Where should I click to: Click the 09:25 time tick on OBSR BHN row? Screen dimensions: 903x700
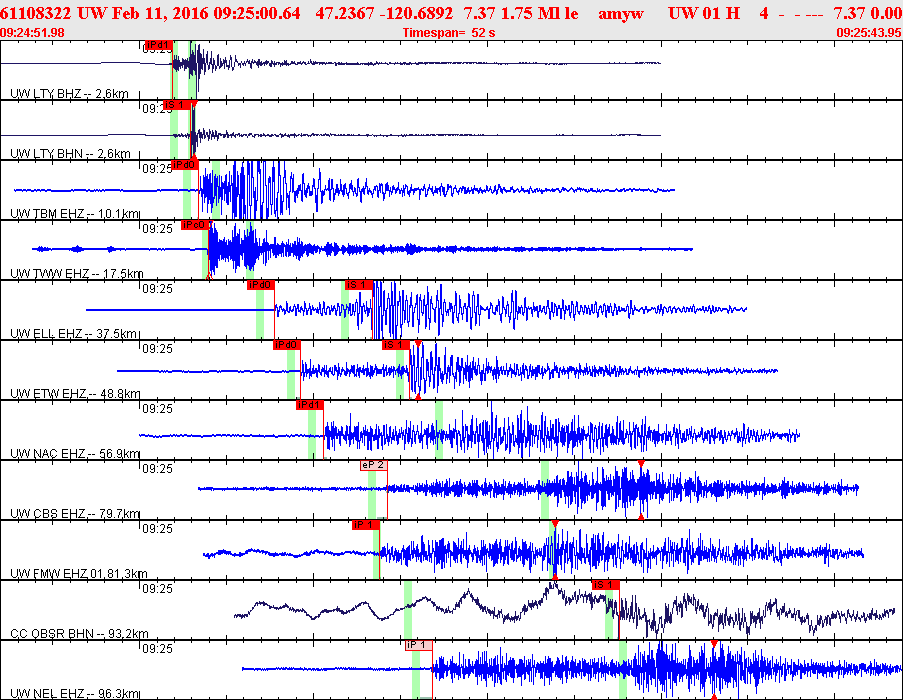pos(157,588)
